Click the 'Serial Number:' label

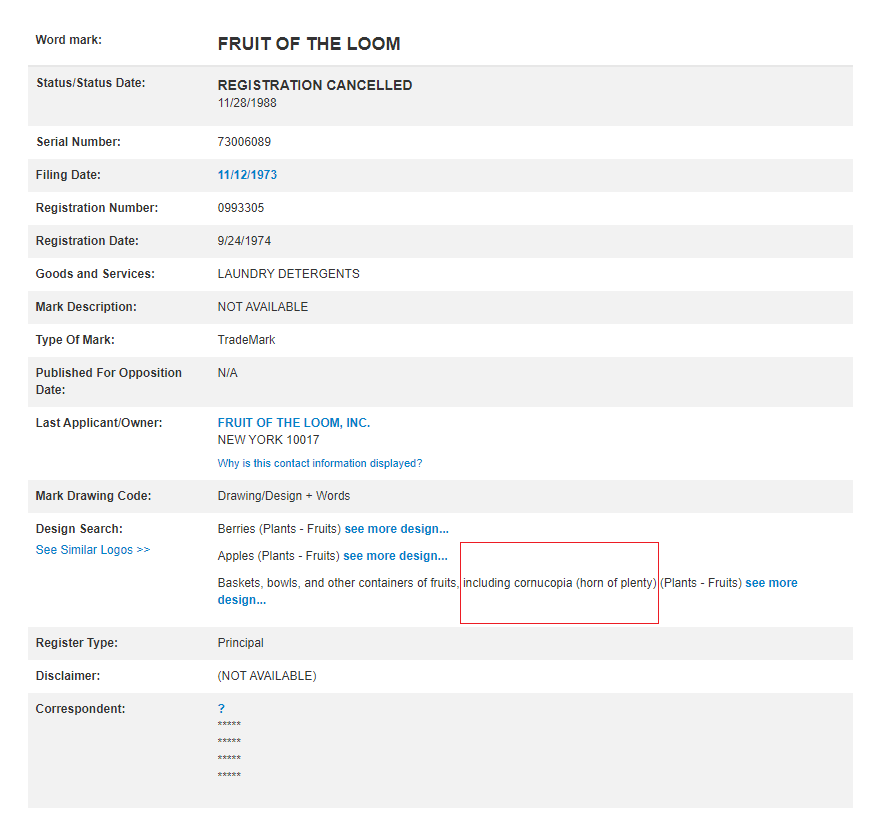78,142
